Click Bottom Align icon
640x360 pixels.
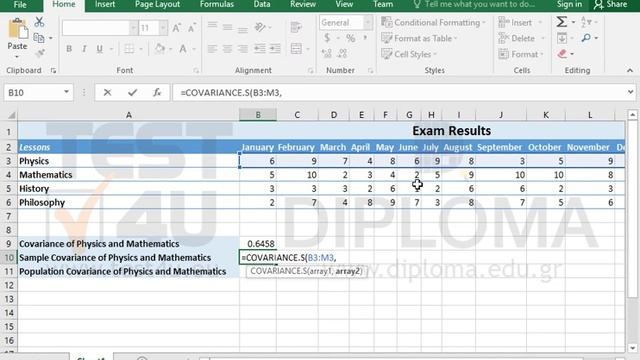coord(242,30)
